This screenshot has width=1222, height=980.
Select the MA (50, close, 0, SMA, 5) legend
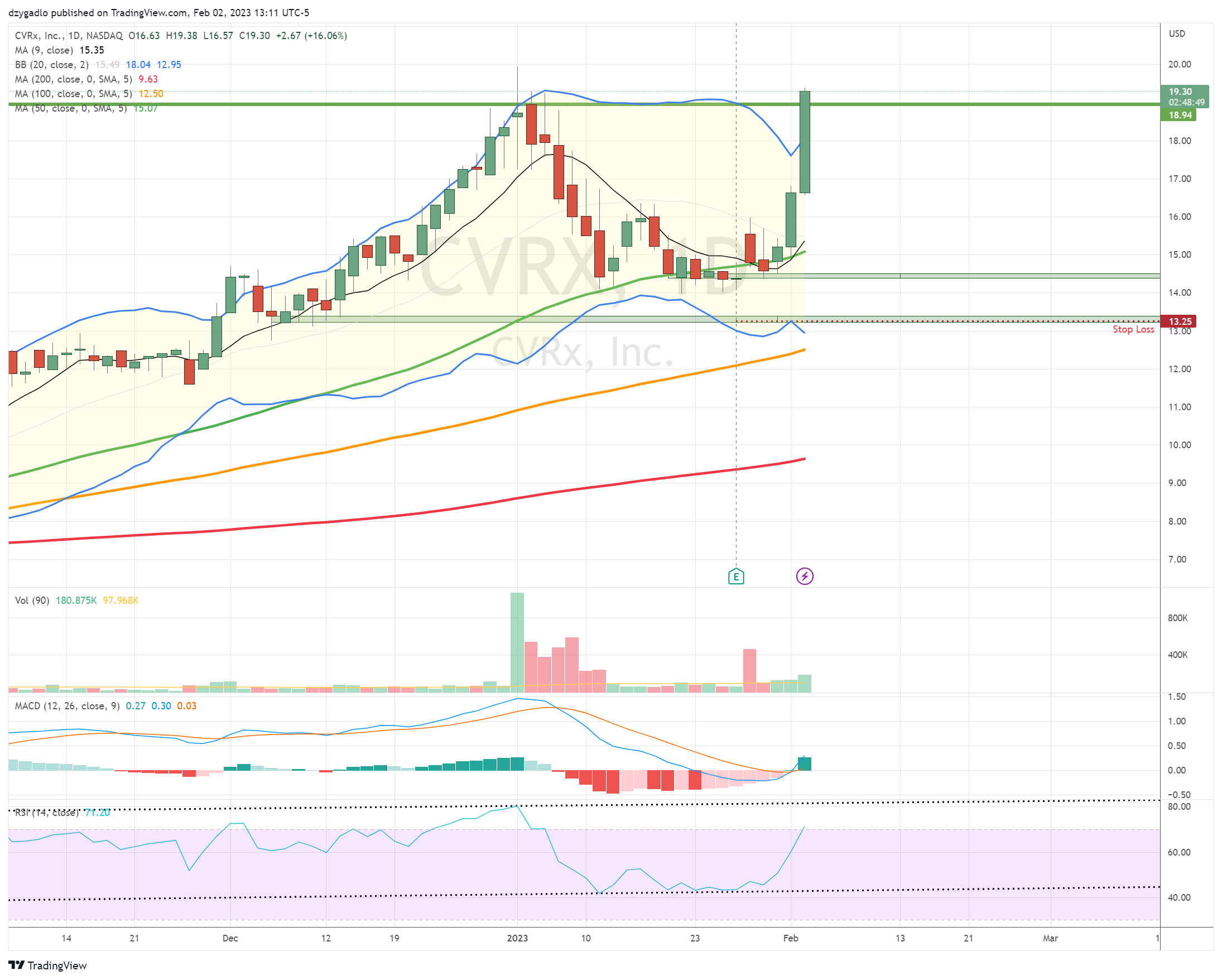pyautogui.click(x=86, y=108)
